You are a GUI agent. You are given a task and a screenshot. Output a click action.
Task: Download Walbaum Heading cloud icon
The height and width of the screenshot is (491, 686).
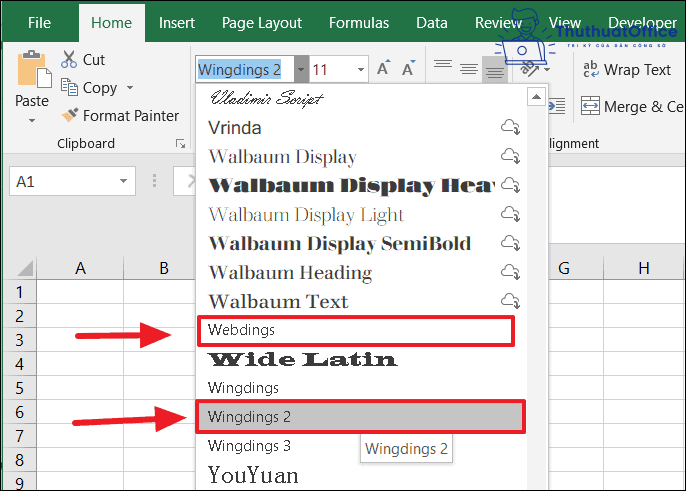coord(510,271)
